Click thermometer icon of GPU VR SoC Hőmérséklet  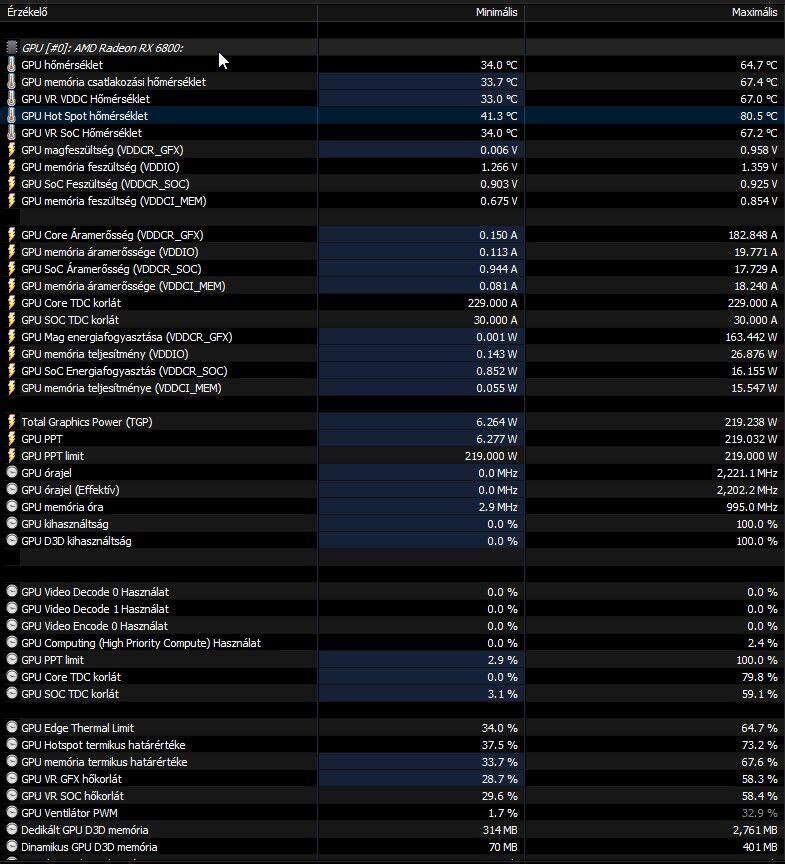coord(12,133)
